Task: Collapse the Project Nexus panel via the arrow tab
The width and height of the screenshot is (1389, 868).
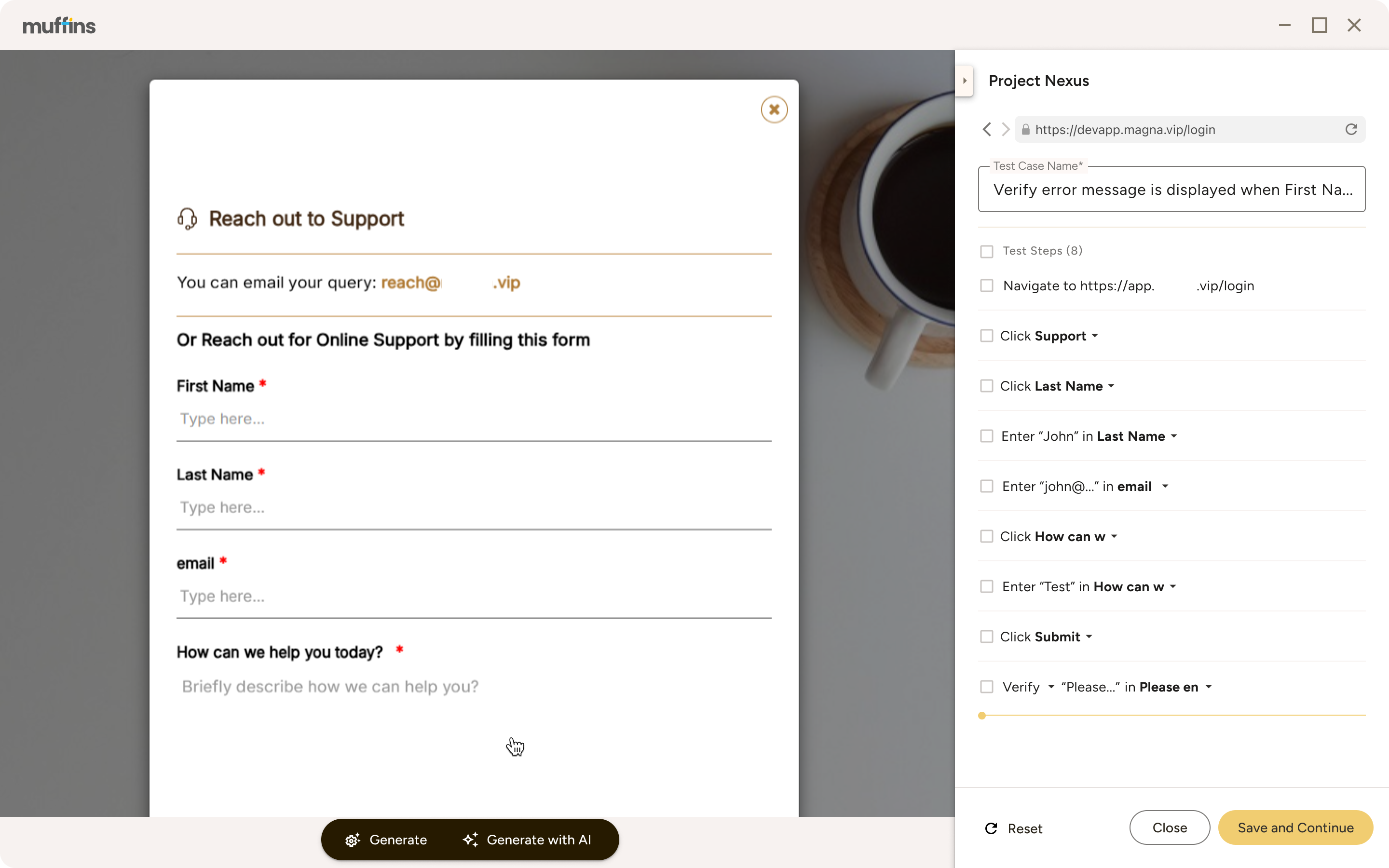Action: point(965,81)
